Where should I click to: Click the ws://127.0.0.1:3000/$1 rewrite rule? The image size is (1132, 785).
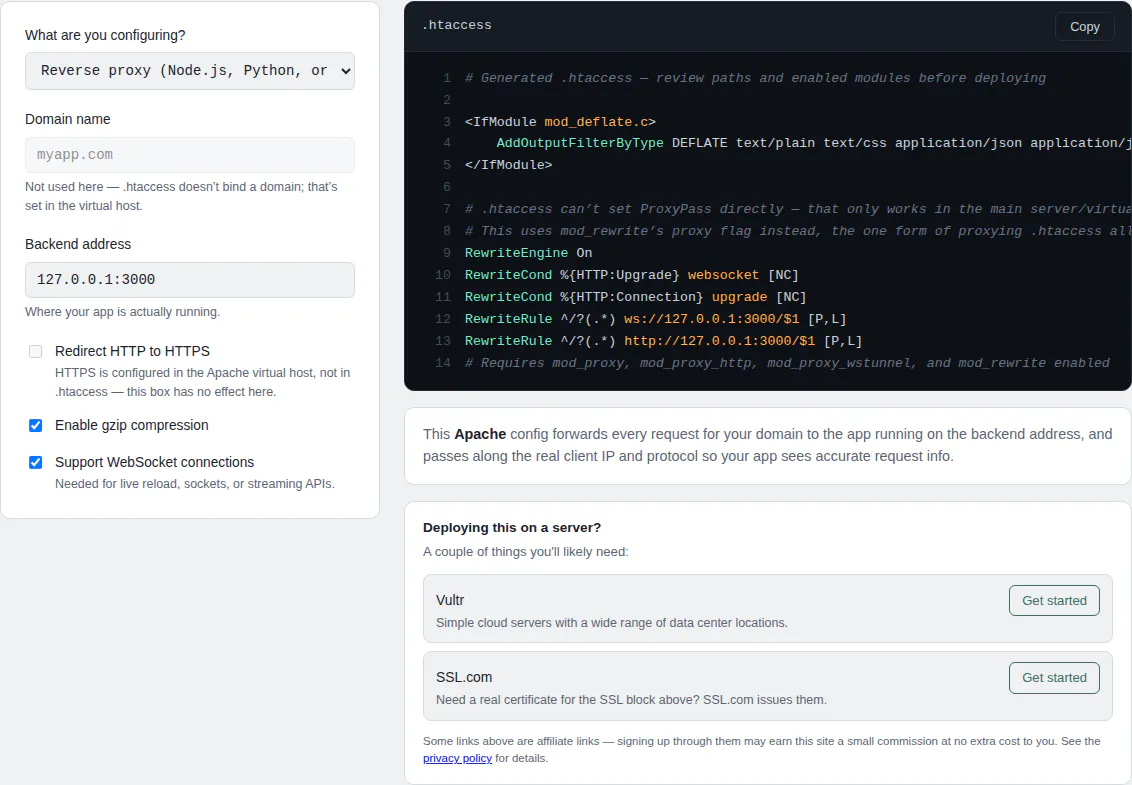(x=656, y=318)
